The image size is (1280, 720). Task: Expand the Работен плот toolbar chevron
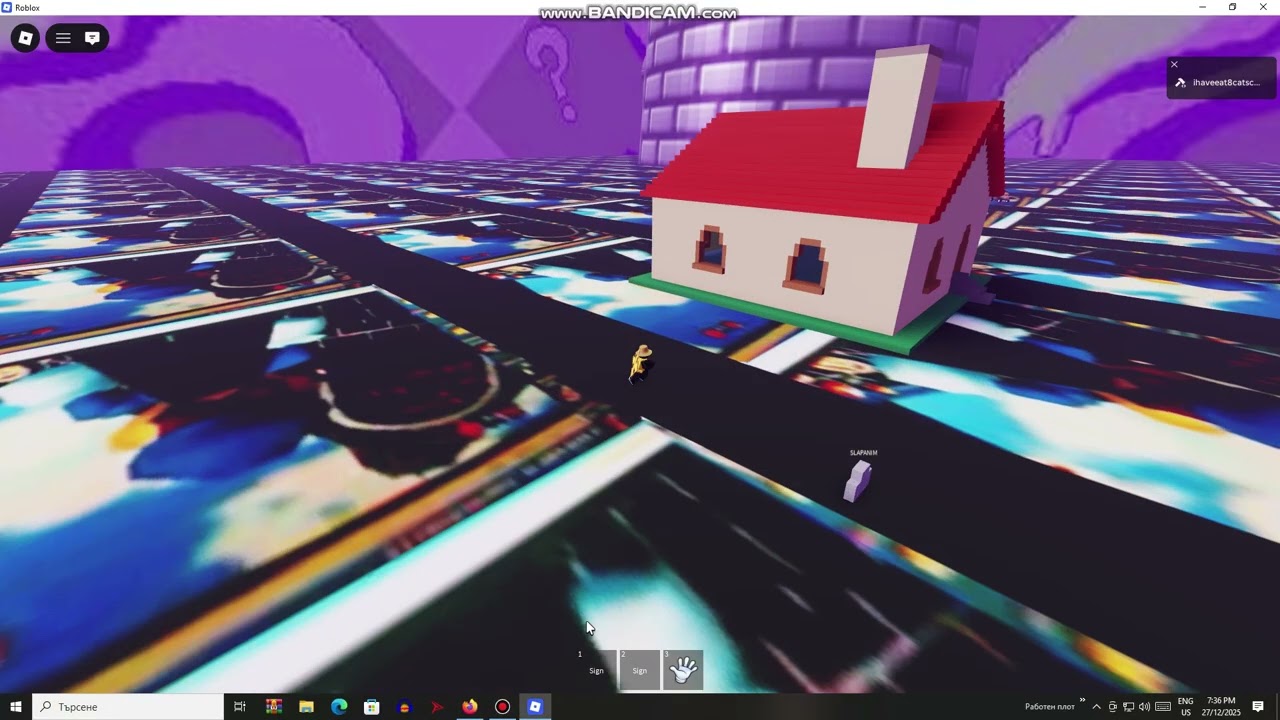1082,700
